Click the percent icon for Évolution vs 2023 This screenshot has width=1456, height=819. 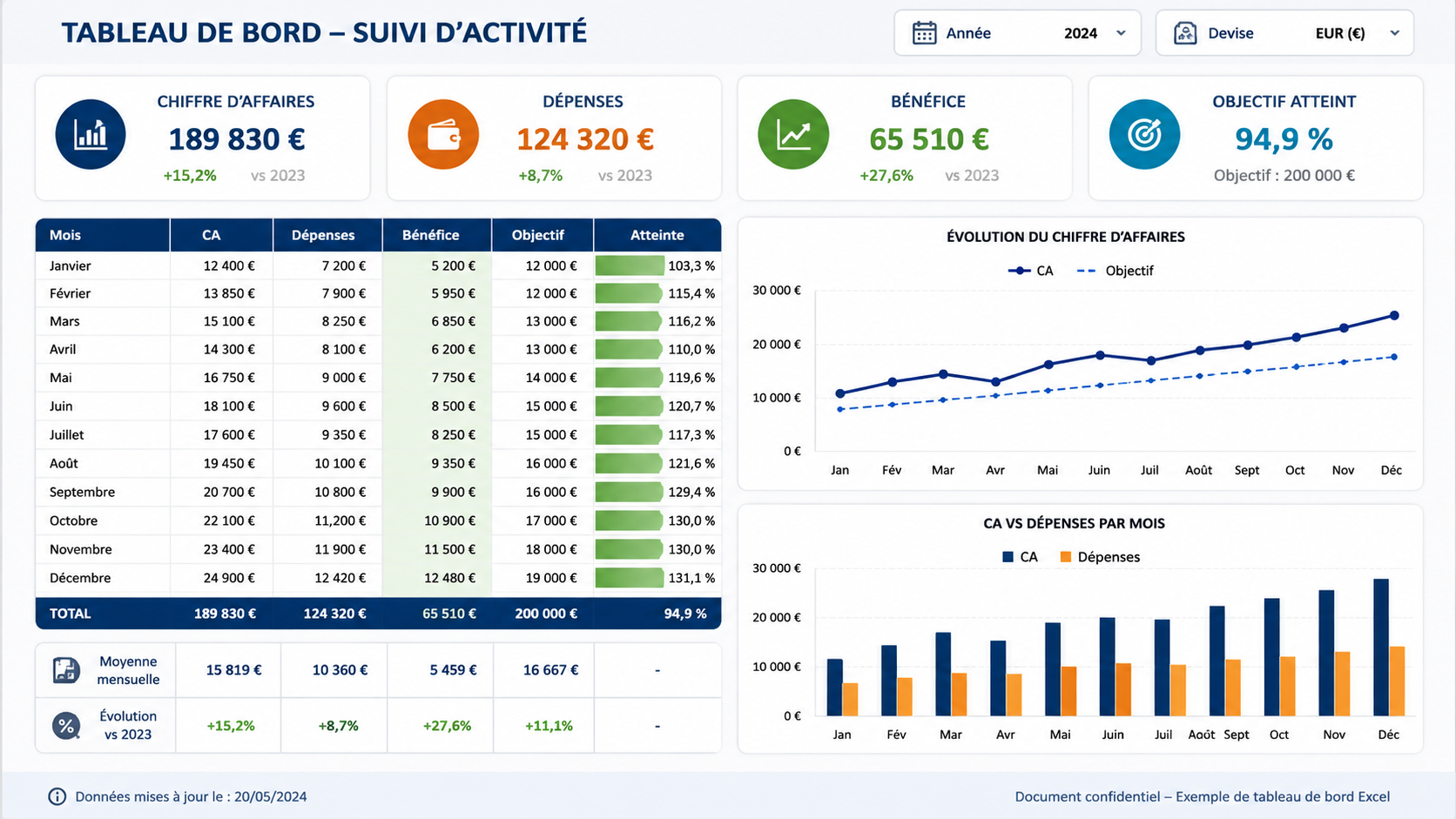[x=66, y=725]
